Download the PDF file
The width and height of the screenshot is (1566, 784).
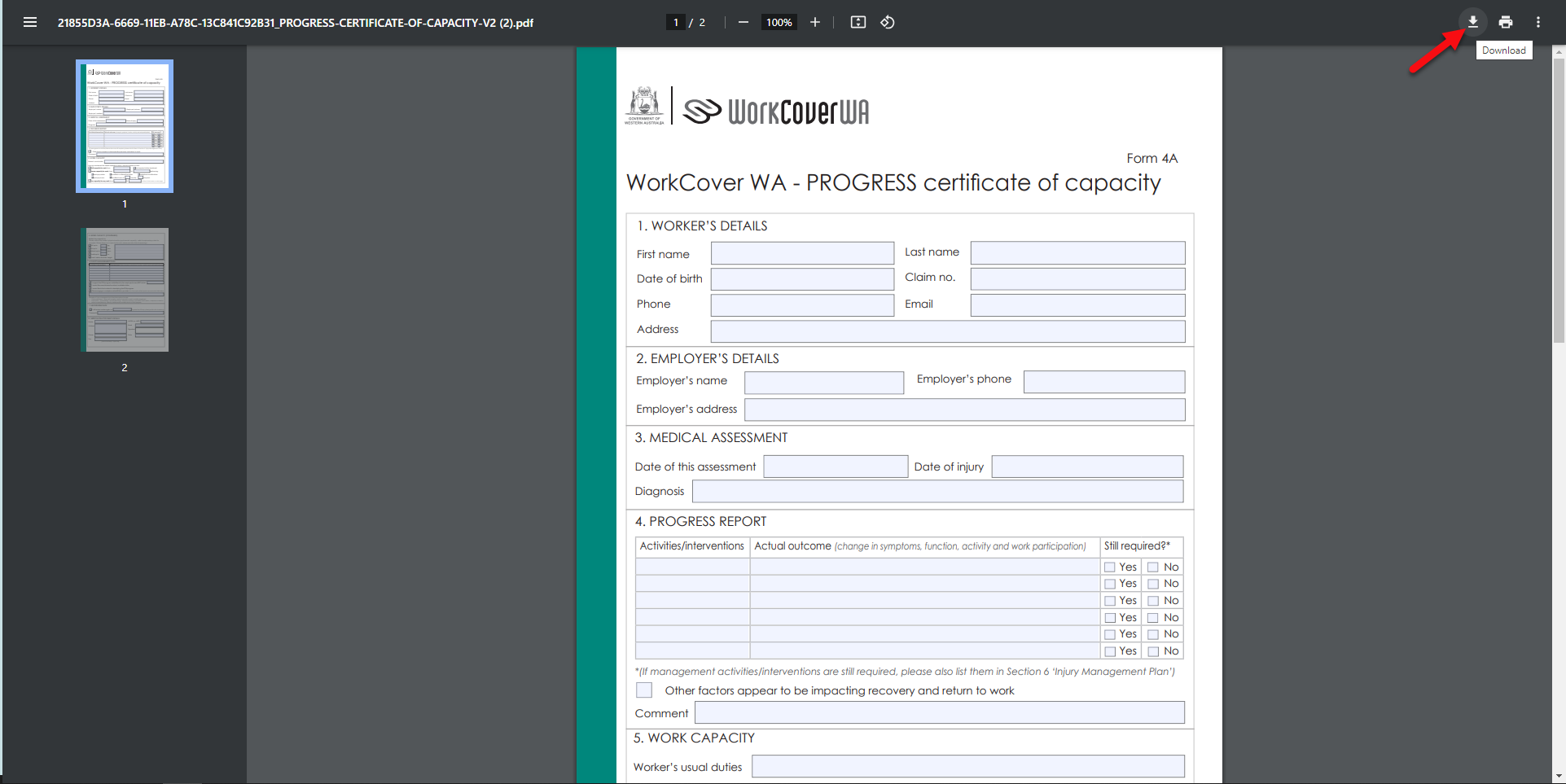[1473, 22]
